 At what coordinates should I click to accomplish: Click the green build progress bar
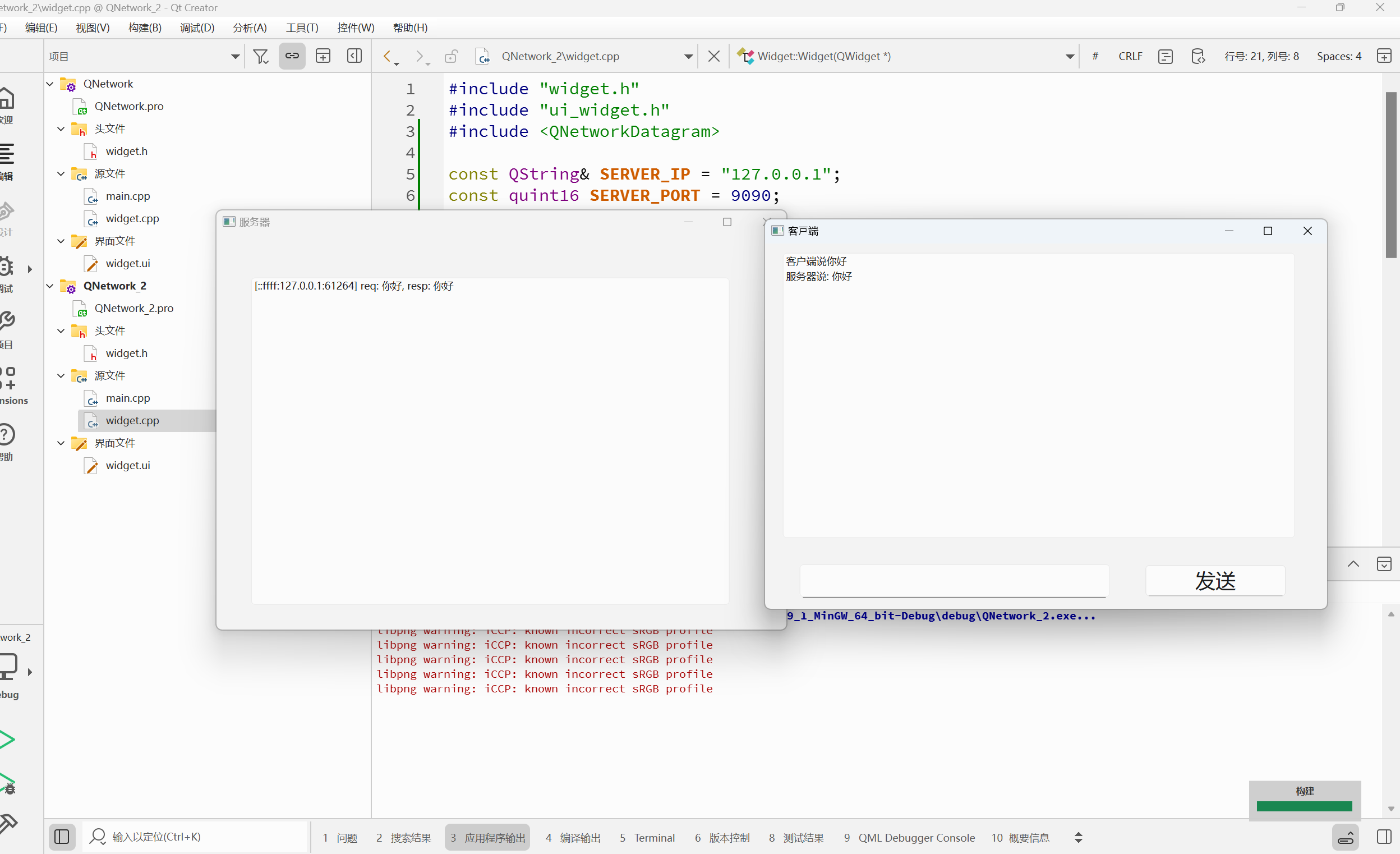point(1304,806)
